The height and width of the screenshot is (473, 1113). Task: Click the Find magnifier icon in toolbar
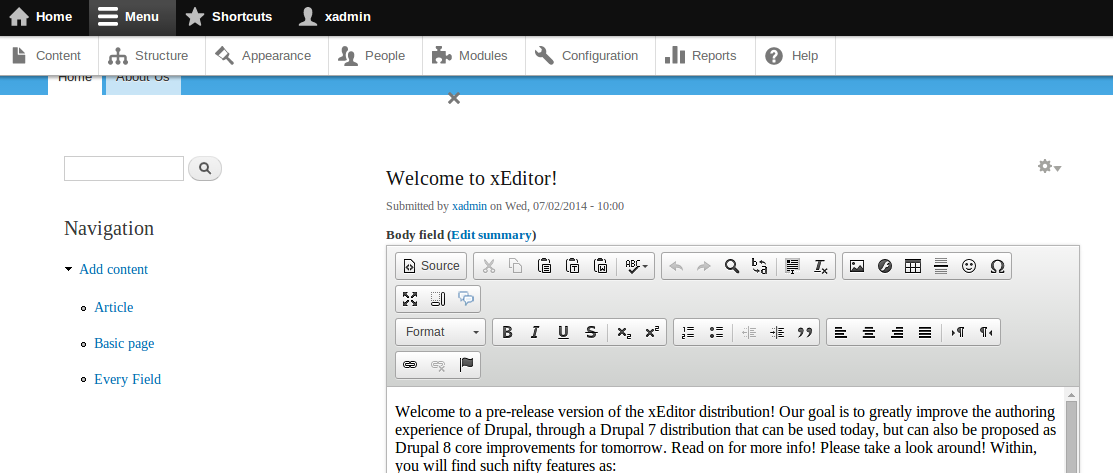click(x=732, y=266)
